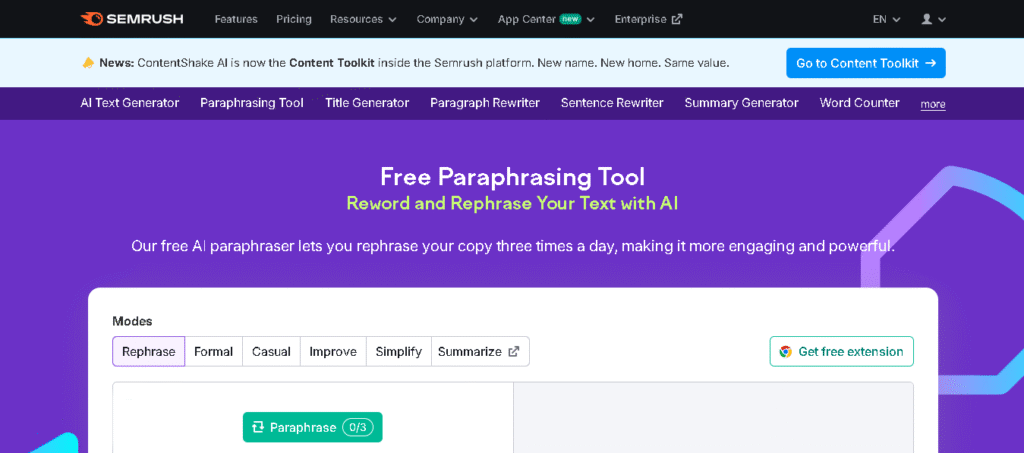This screenshot has height=453, width=1024.
Task: Click the refresh arrows icon on Paraphrase
Action: [x=258, y=427]
